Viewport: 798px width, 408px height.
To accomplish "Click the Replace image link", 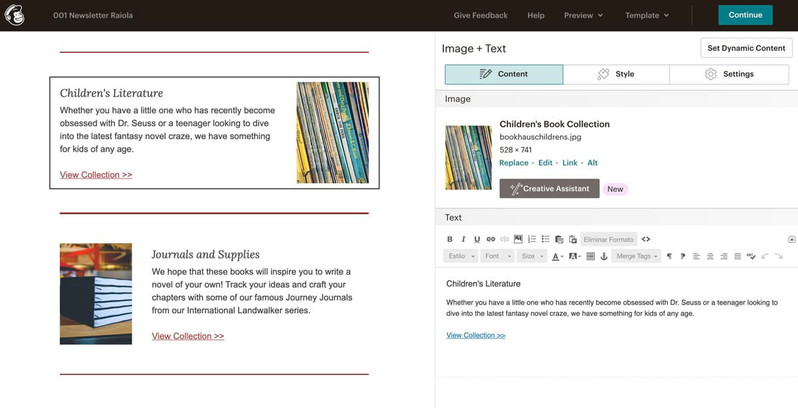I will 513,163.
